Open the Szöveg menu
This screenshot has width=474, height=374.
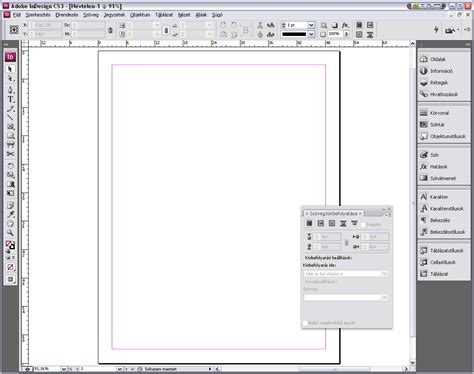(x=91, y=15)
